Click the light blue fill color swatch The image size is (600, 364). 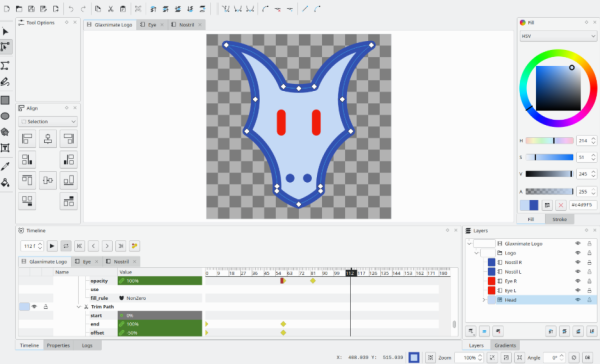(x=525, y=205)
